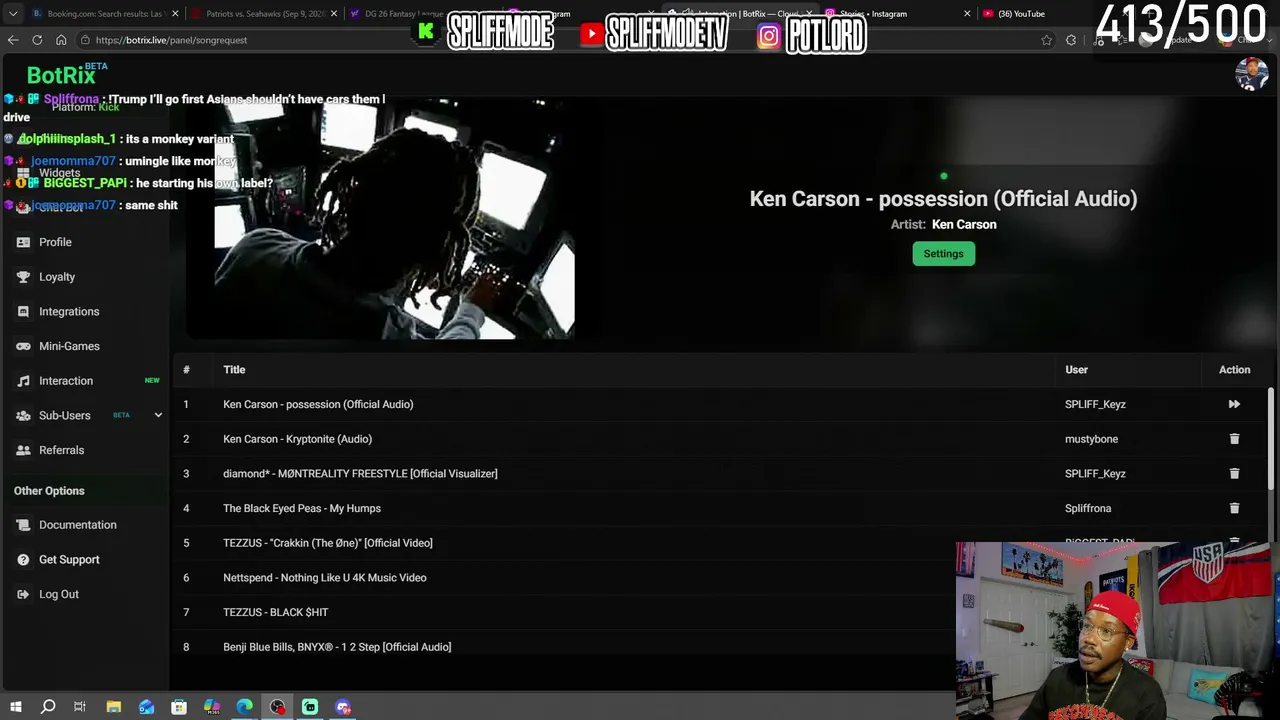The height and width of the screenshot is (720, 1280).
Task: Open the Documentation link
Action: pos(78,525)
